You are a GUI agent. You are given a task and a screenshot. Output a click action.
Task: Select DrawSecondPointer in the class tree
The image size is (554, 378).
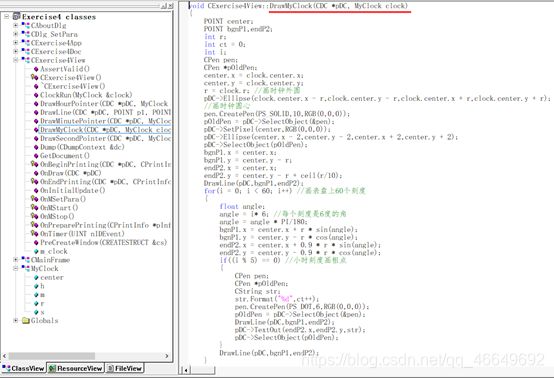pos(105,138)
